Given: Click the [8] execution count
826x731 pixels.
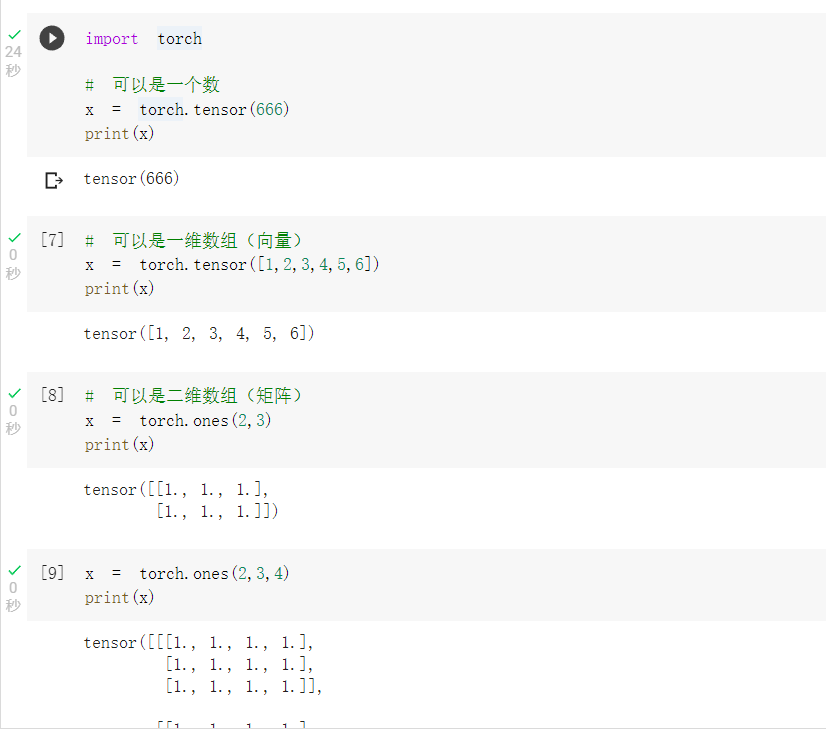Looking at the screenshot, I should (52, 395).
